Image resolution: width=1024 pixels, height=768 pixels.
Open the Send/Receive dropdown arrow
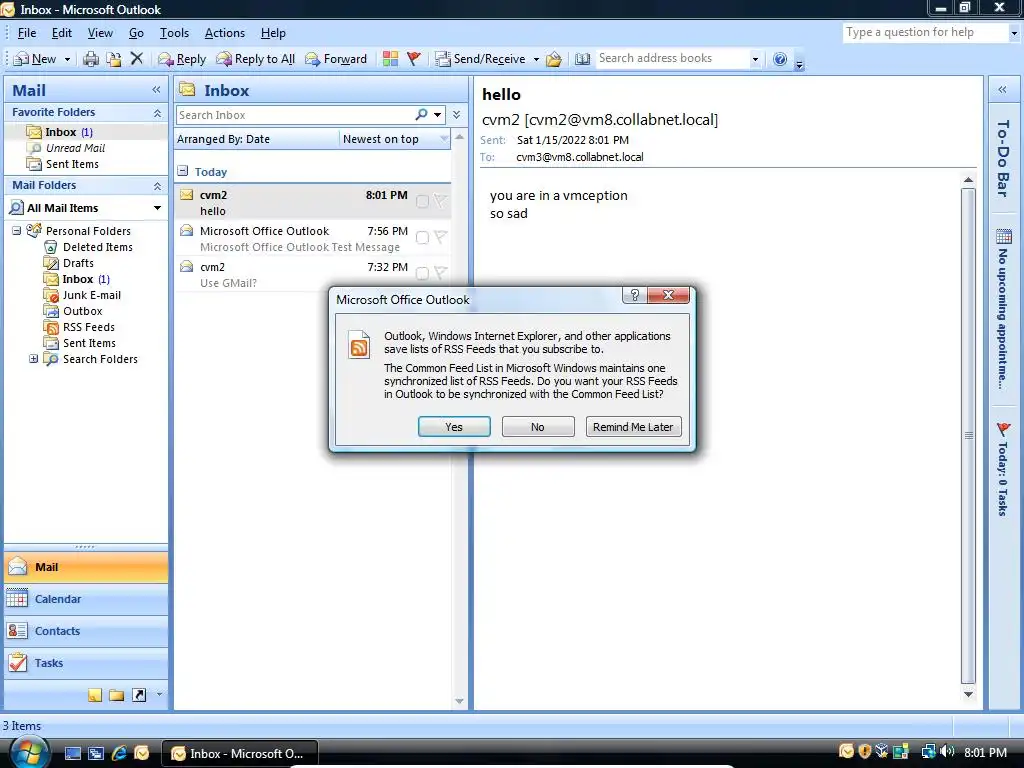coord(536,59)
